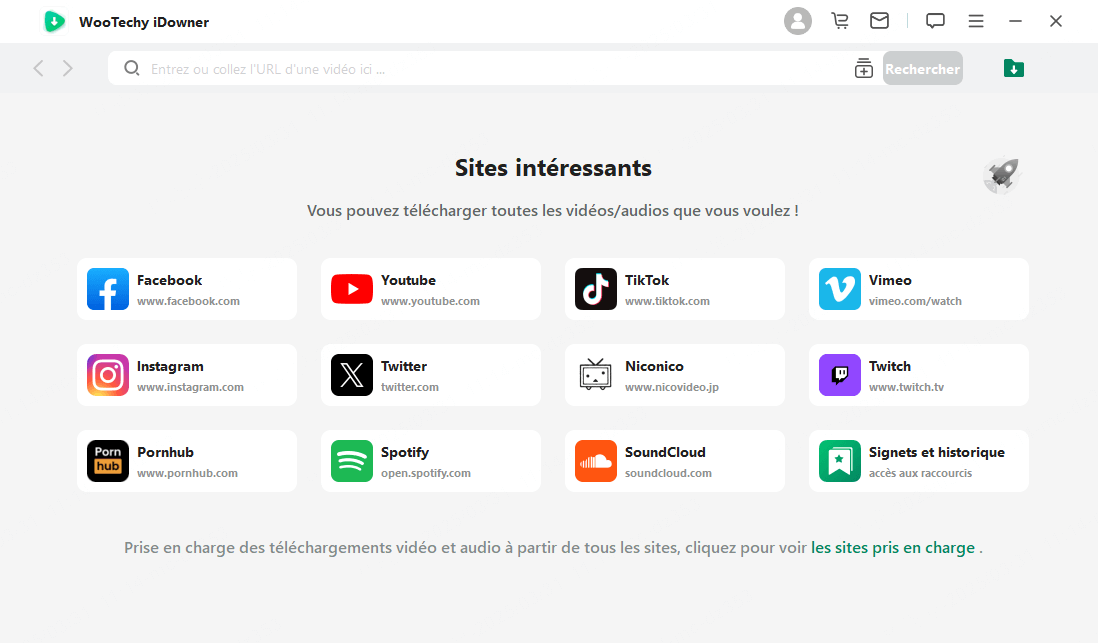
Task: Open the hamburger menu
Action: click(976, 20)
